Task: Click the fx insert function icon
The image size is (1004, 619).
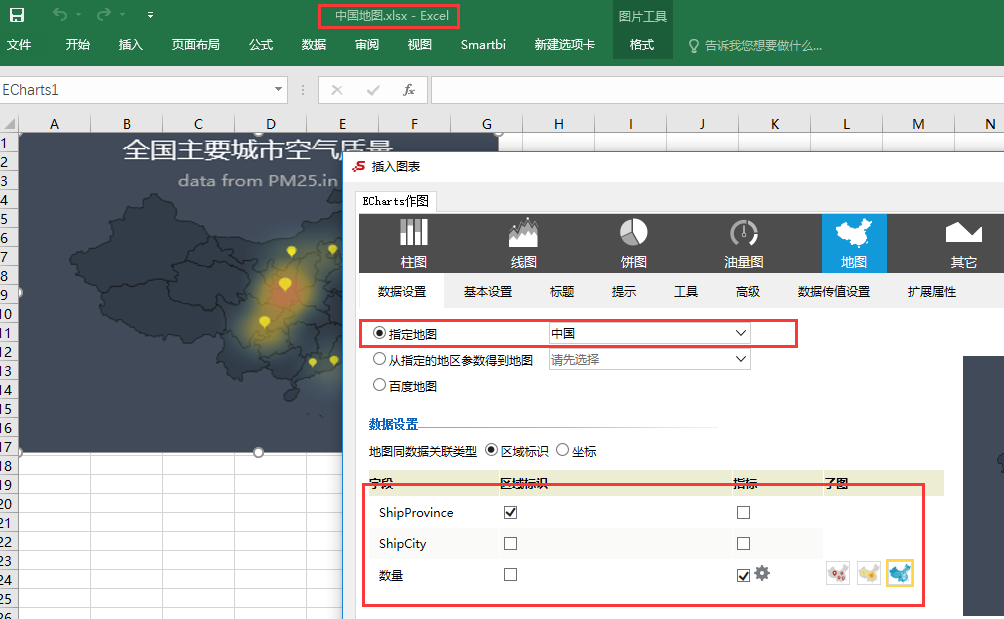Action: tap(409, 90)
